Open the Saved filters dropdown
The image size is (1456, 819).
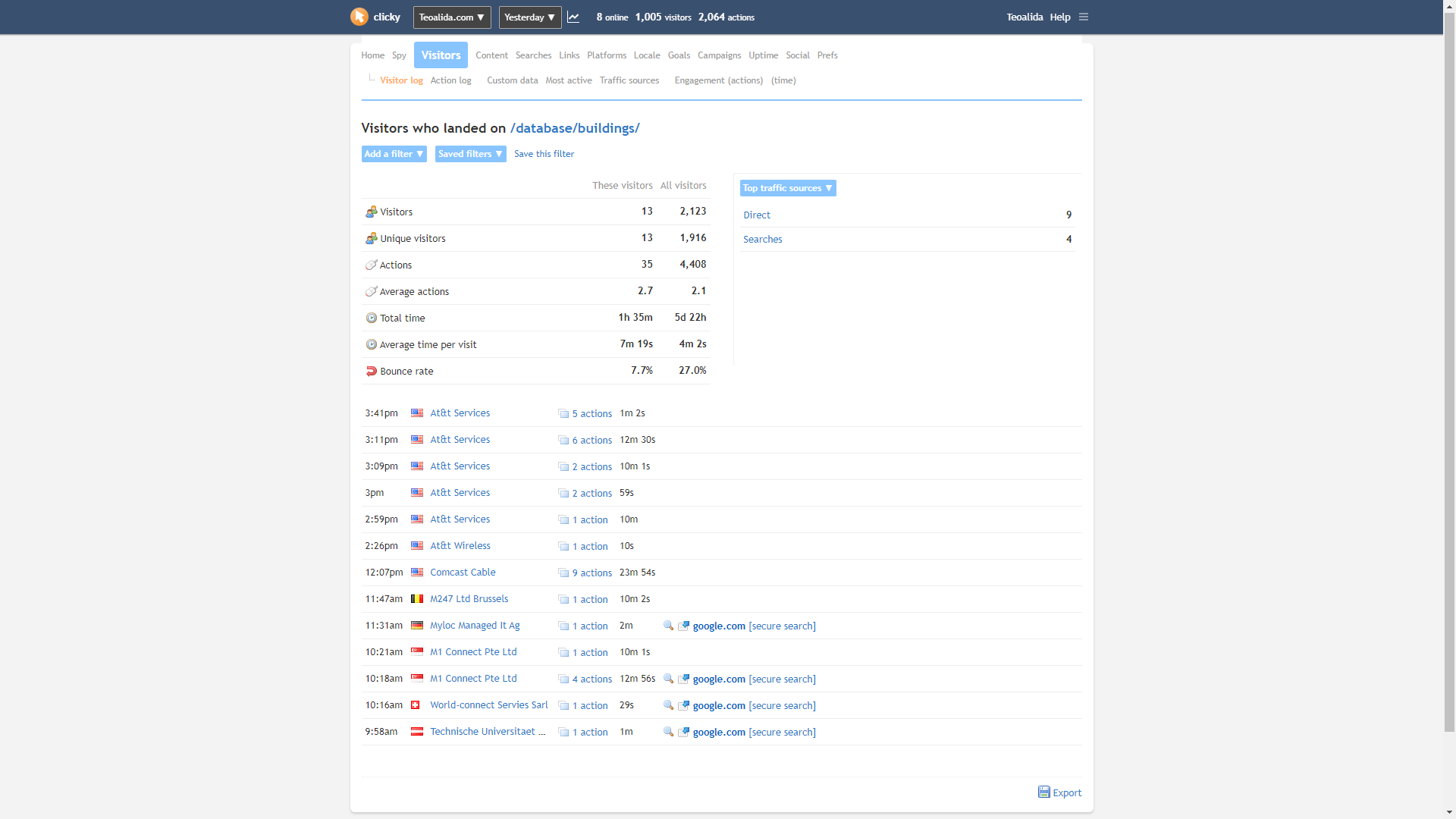tap(470, 154)
